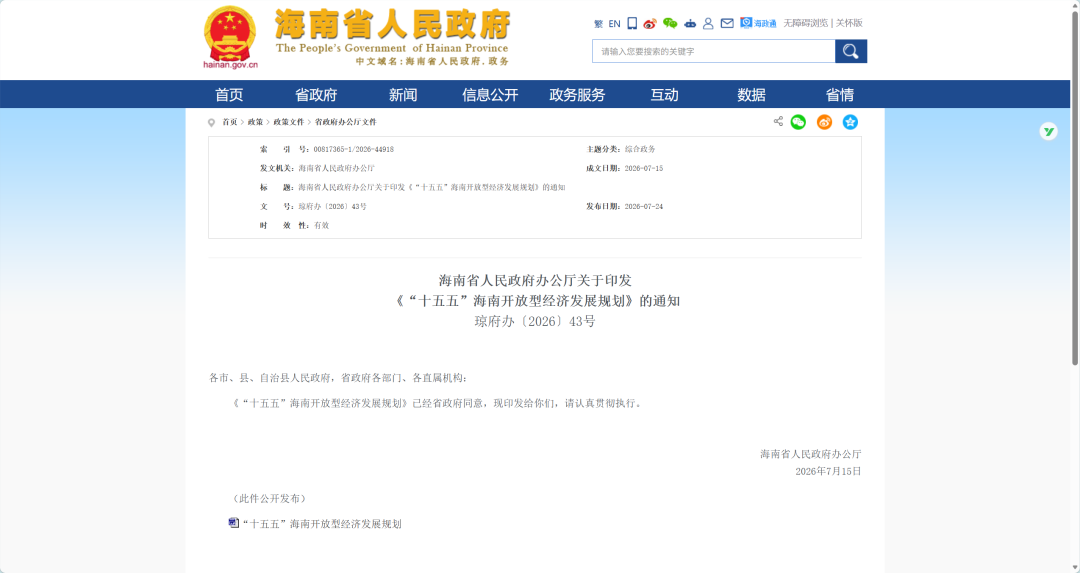This screenshot has height=573, width=1080.
Task: Go to 省政府办公厅文件 in breadcrumb
Action: coord(346,122)
